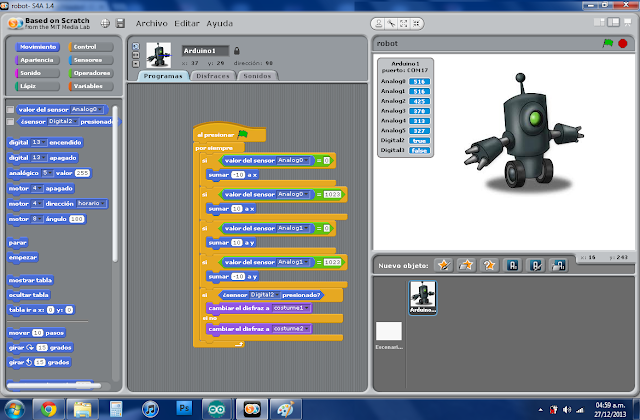This screenshot has width=640, height=420.
Task: Open the motor 8 dropdown on 'ángulo' block
Action: coord(37,219)
